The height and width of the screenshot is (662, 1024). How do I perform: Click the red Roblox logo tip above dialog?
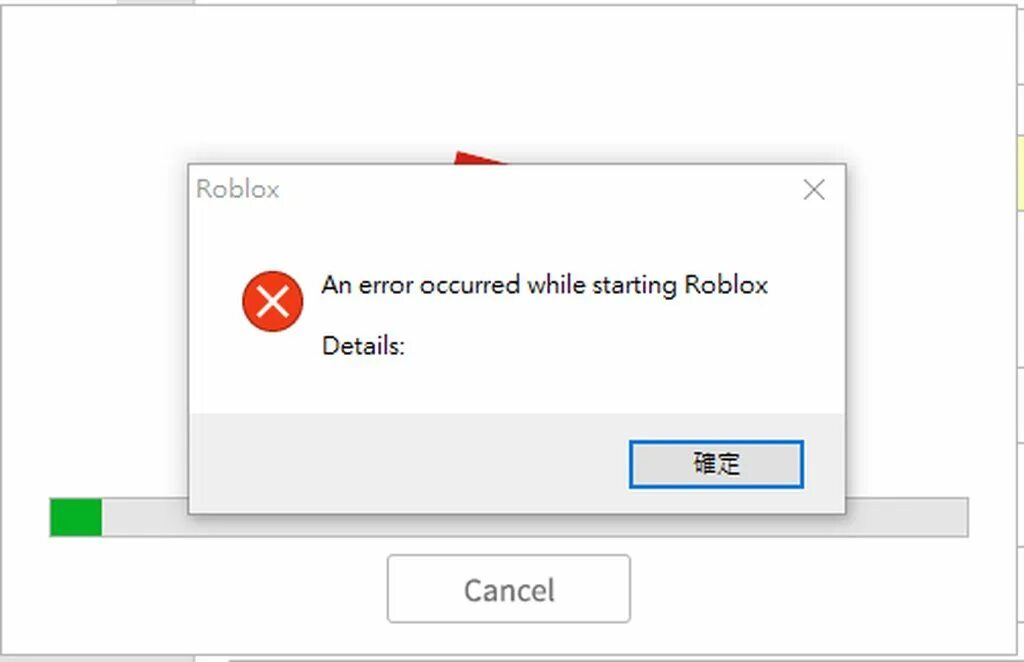478,158
